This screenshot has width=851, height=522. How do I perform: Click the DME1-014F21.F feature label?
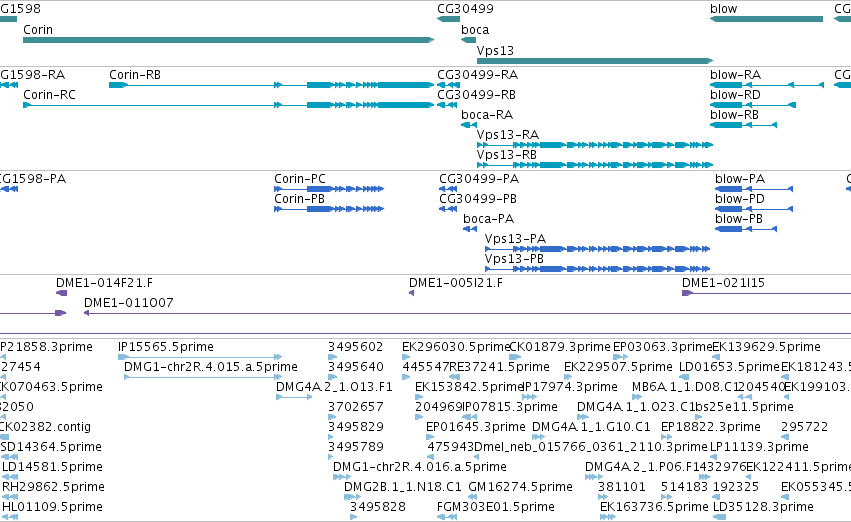pyautogui.click(x=104, y=283)
